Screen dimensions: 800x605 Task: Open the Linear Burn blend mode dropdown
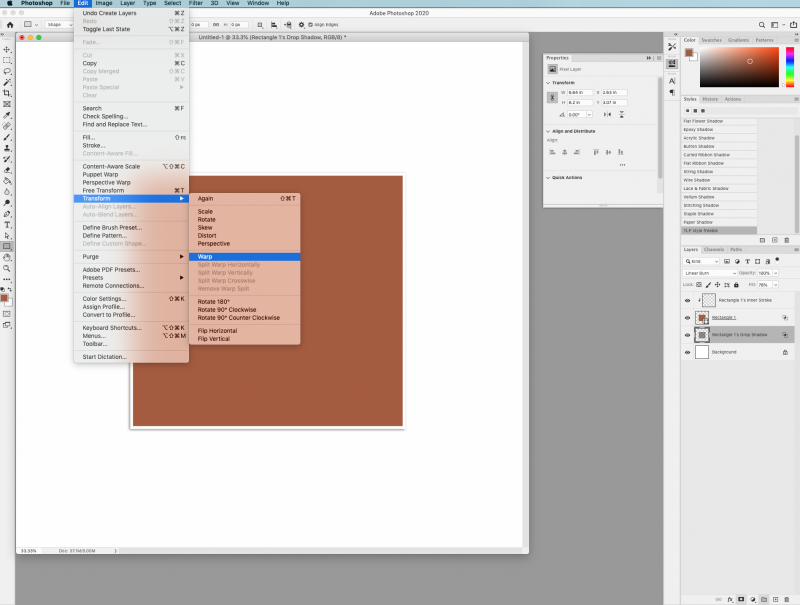click(x=710, y=273)
